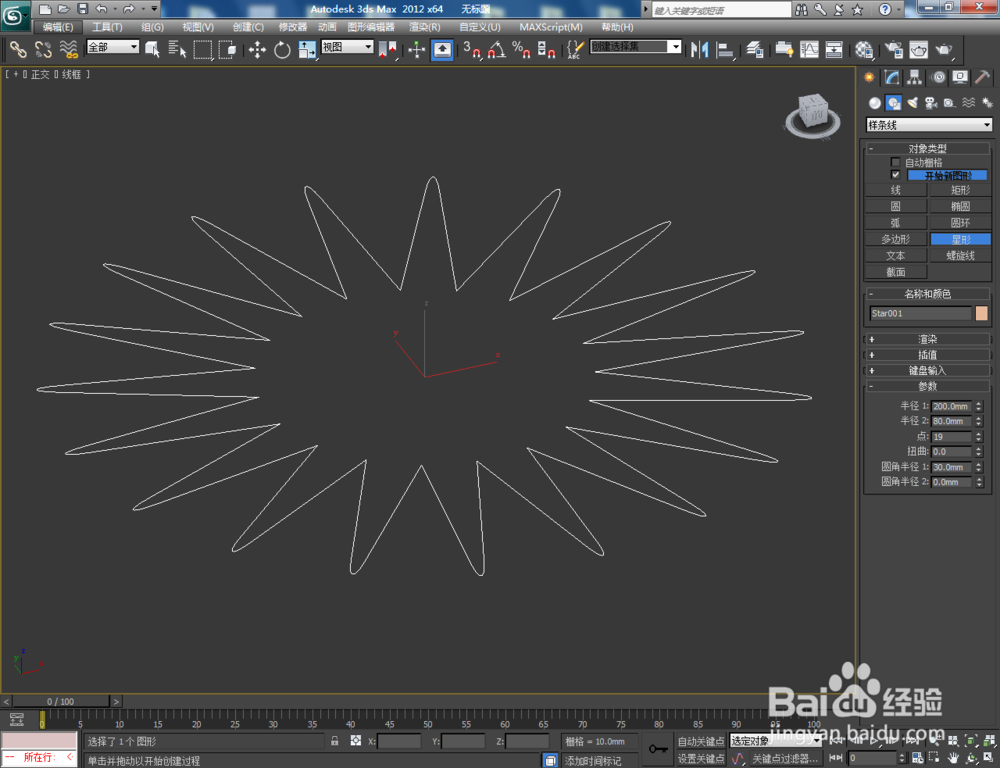Toggle Spinner Snap on the toolbar
The height and width of the screenshot is (768, 1000).
click(546, 49)
